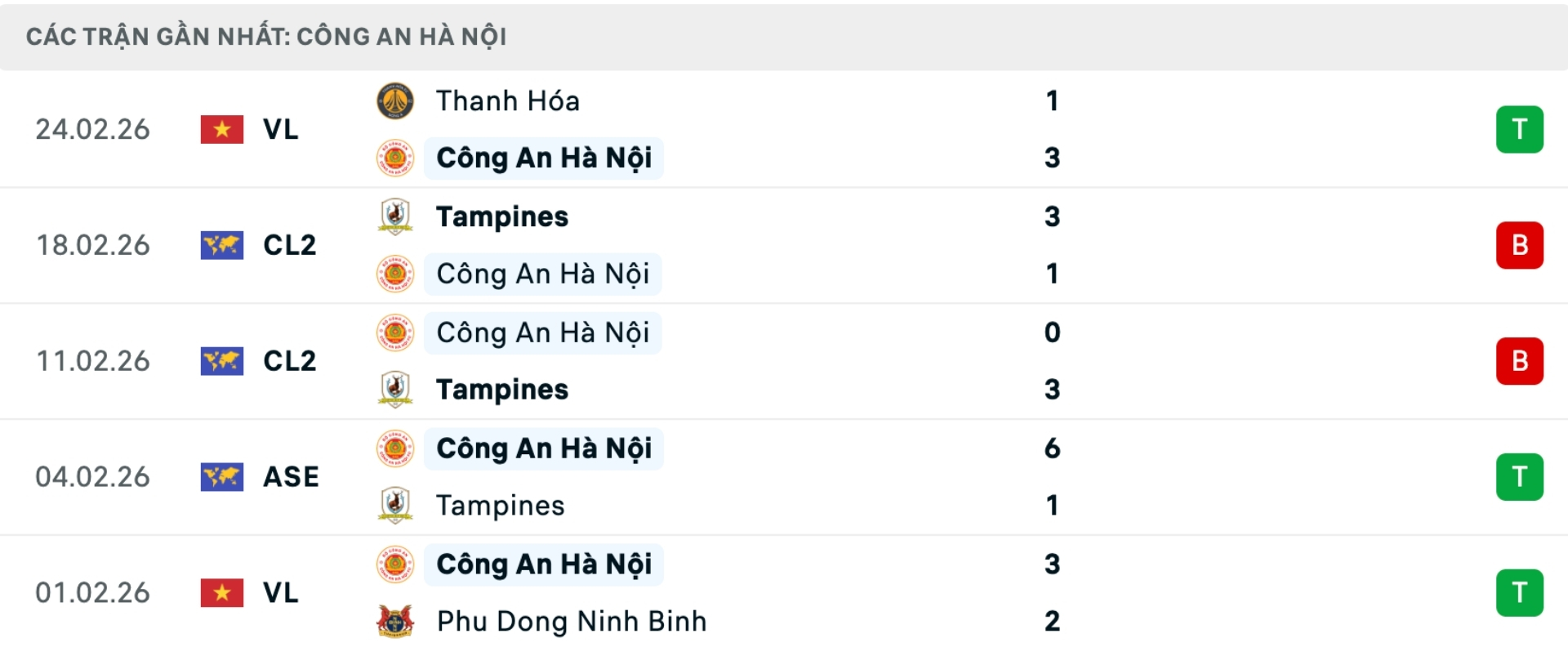This screenshot has width=1568, height=647.
Task: Open the CÁC TRẬN GẦN NHẤT header
Action: pos(266,35)
